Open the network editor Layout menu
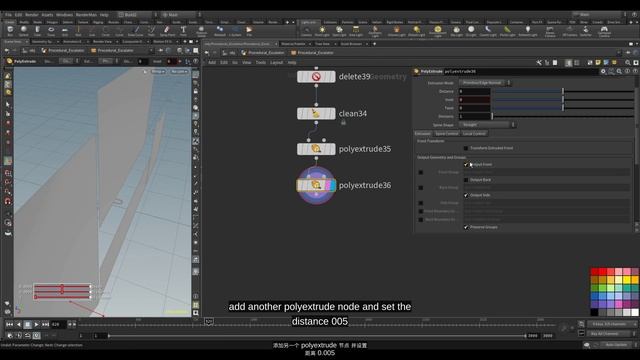Image resolution: width=640 pixels, height=360 pixels. 276,62
